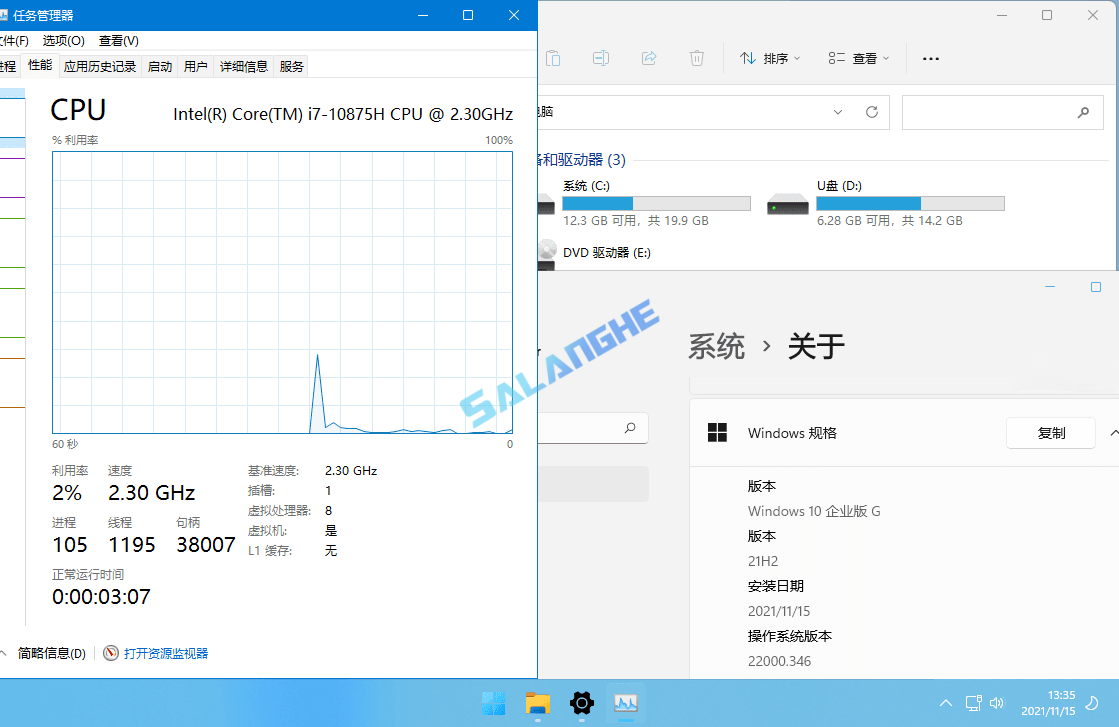Screen dimensions: 1119x727
Task: Open the 排序 sort dropdown in Explorer
Action: coord(770,59)
